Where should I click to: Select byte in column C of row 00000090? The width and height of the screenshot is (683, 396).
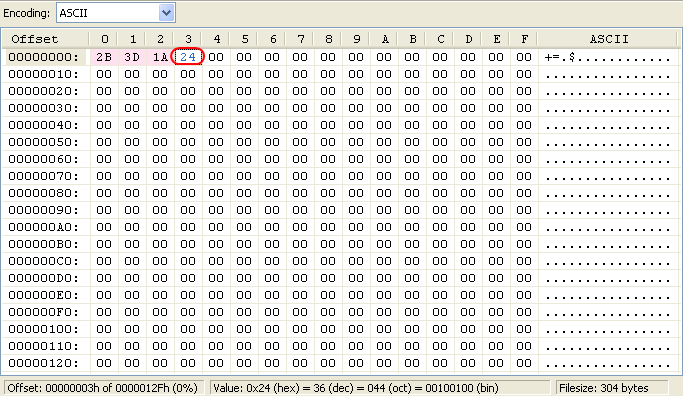point(440,210)
